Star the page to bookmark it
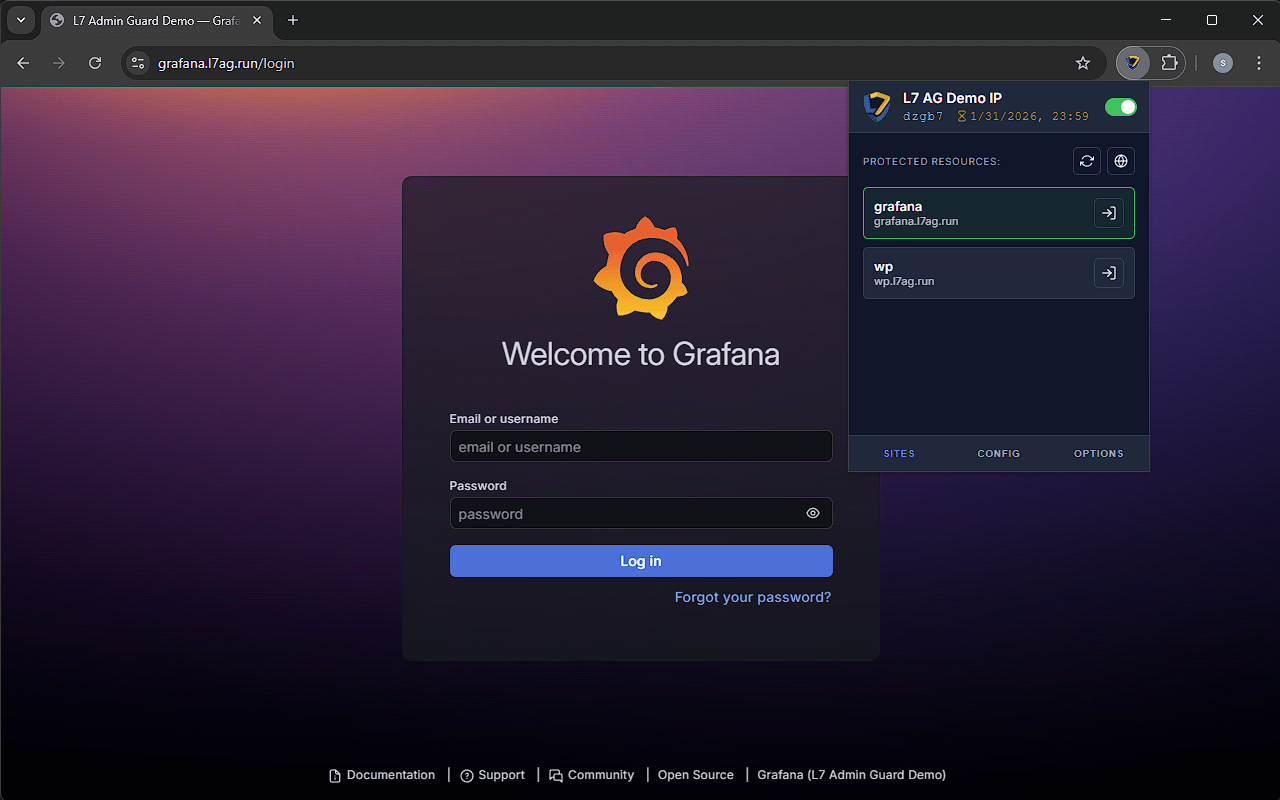Image resolution: width=1280 pixels, height=800 pixels. coord(1083,62)
